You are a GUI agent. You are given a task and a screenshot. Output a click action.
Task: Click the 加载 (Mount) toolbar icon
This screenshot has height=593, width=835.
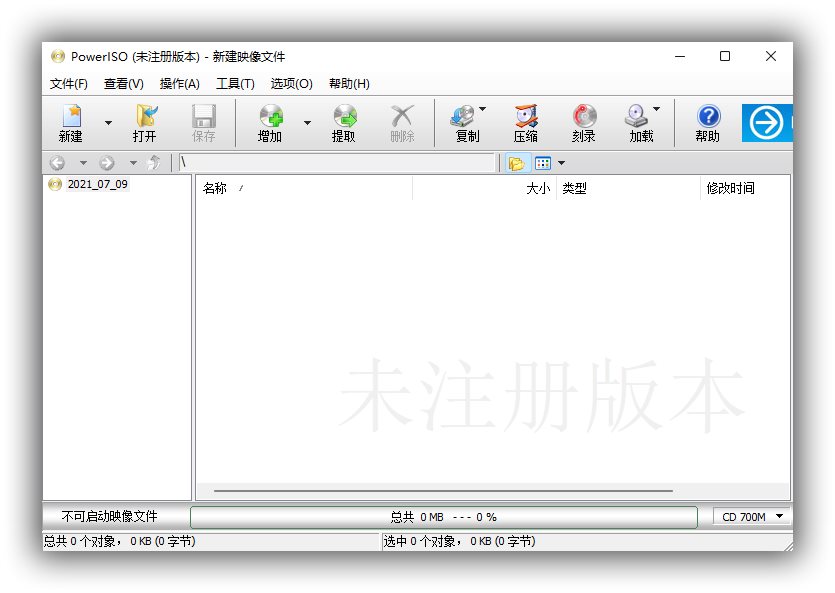(636, 116)
